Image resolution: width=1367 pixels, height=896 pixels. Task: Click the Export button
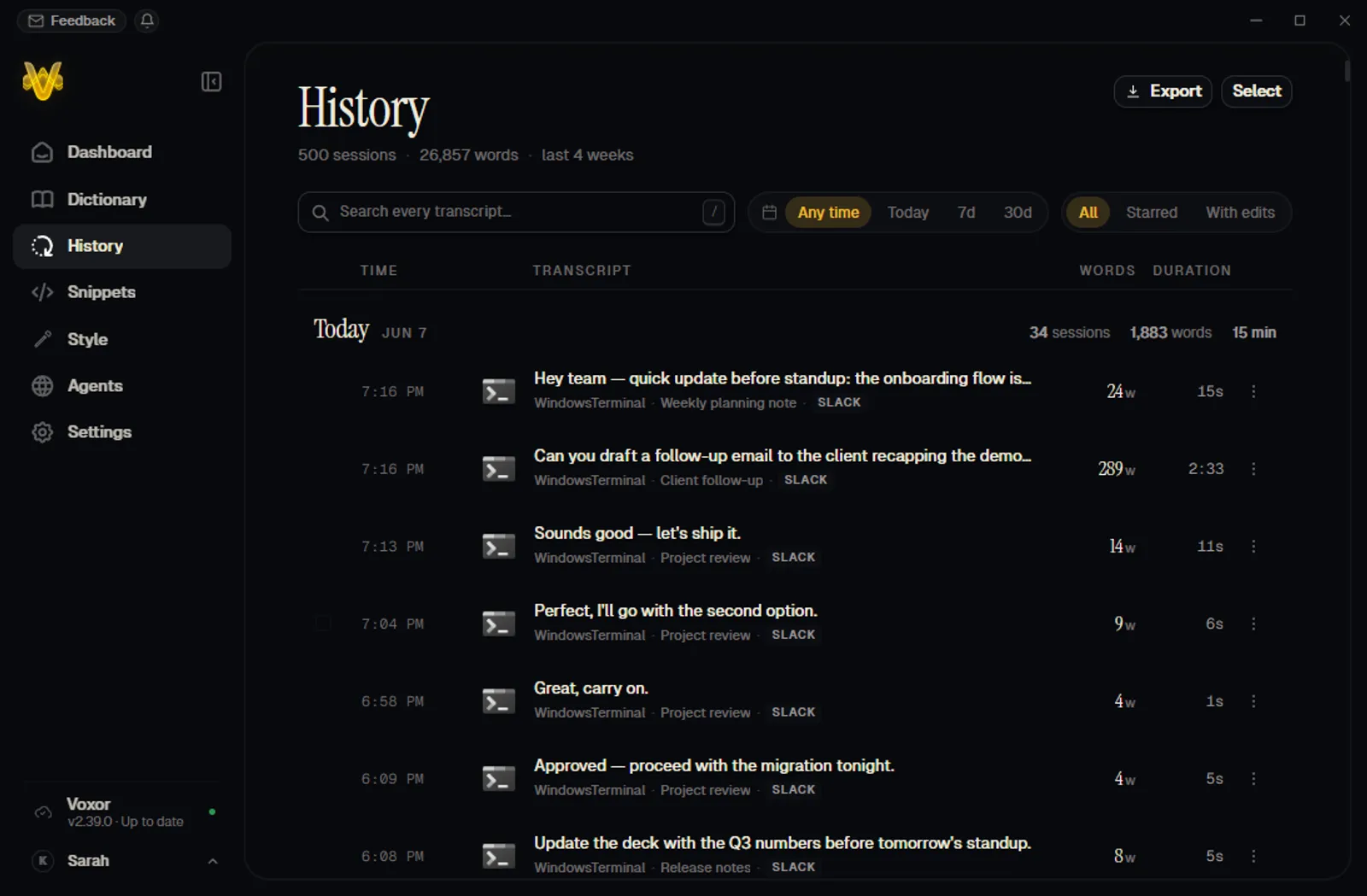[1163, 91]
